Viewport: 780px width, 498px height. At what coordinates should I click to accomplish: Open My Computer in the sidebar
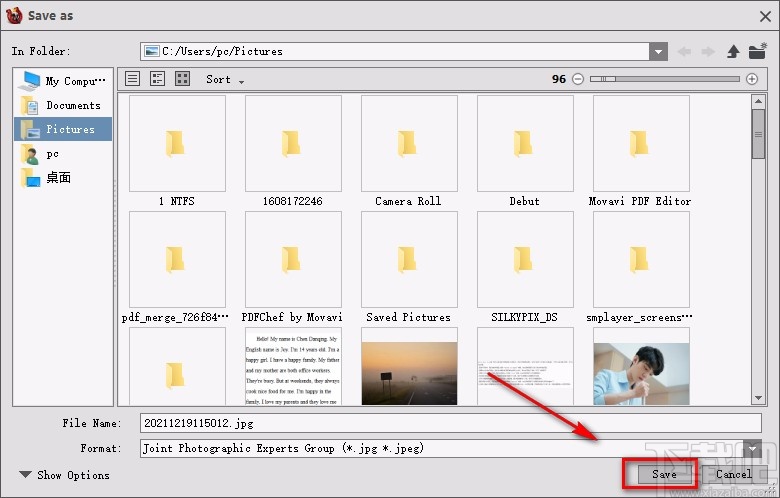click(72, 81)
